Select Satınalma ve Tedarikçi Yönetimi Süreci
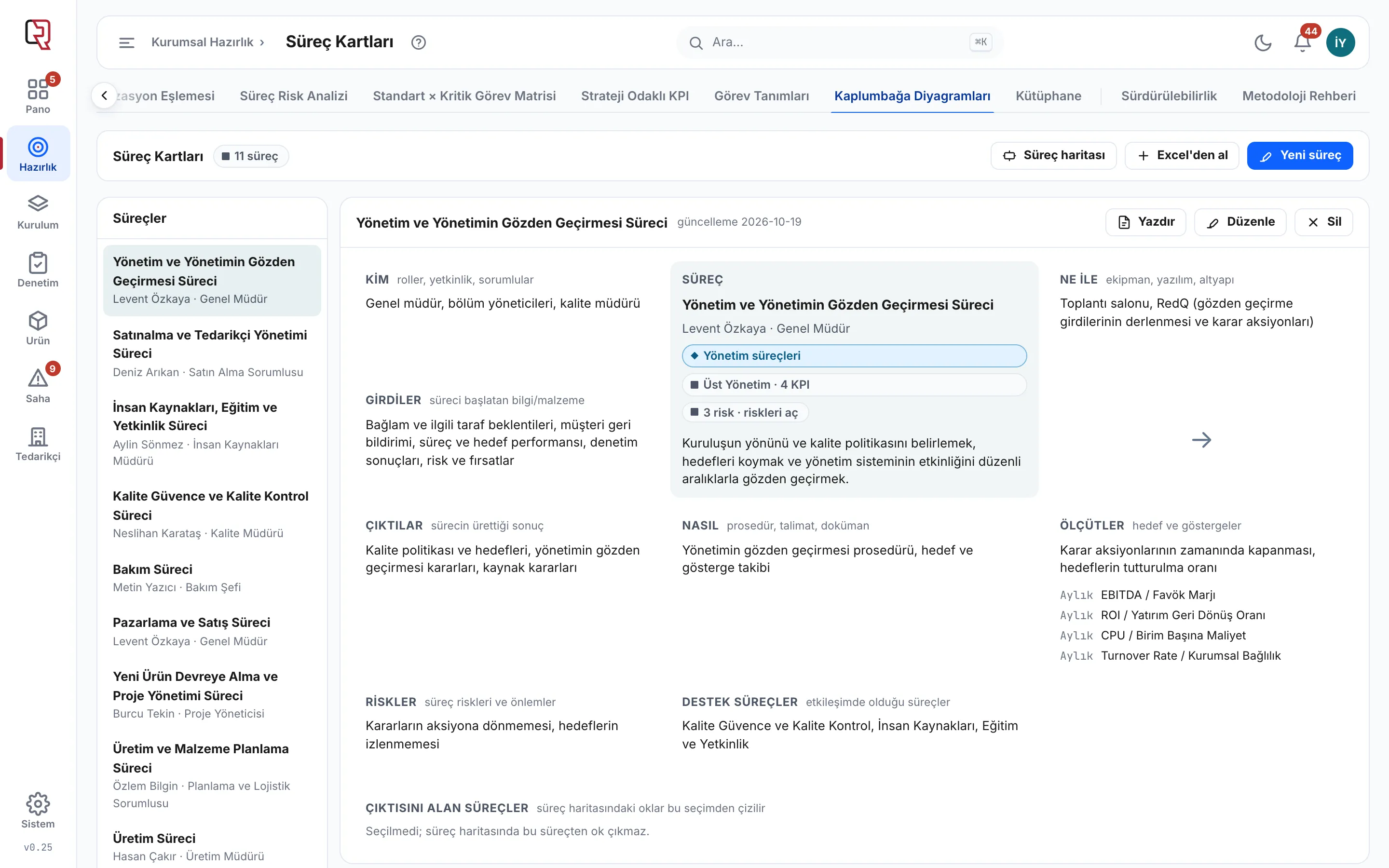Image resolution: width=1389 pixels, height=868 pixels. 212,353
